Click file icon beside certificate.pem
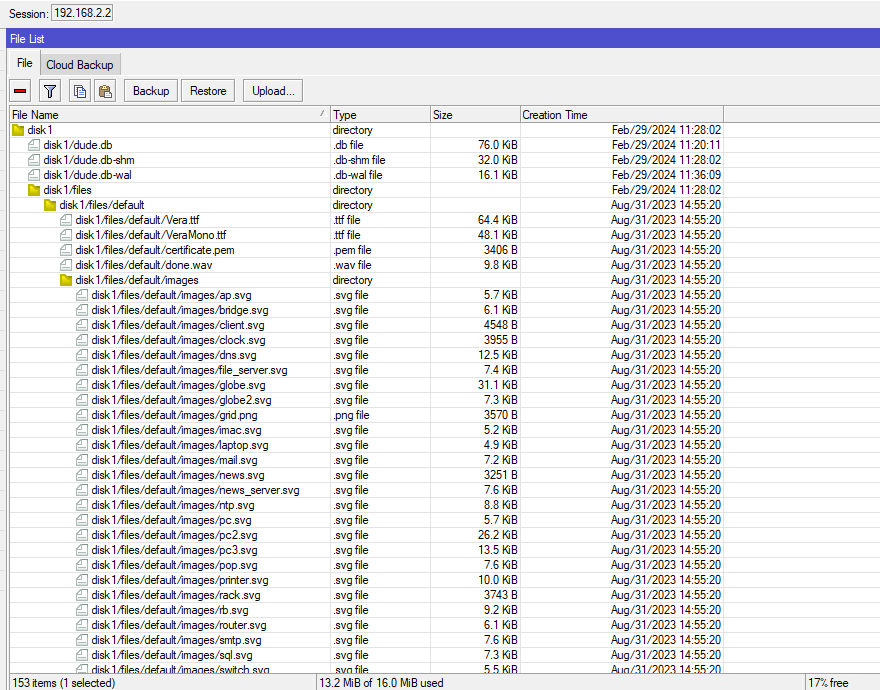The image size is (880, 690). (66, 250)
